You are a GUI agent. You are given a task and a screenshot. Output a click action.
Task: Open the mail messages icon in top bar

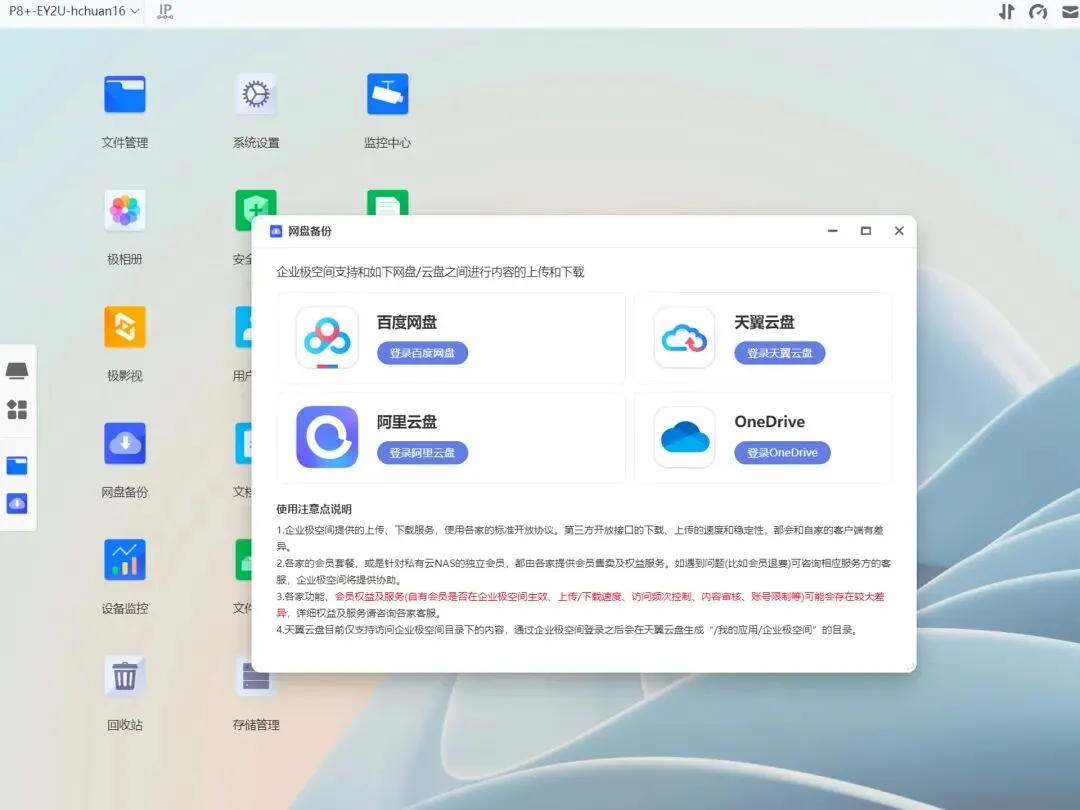click(x=1070, y=11)
